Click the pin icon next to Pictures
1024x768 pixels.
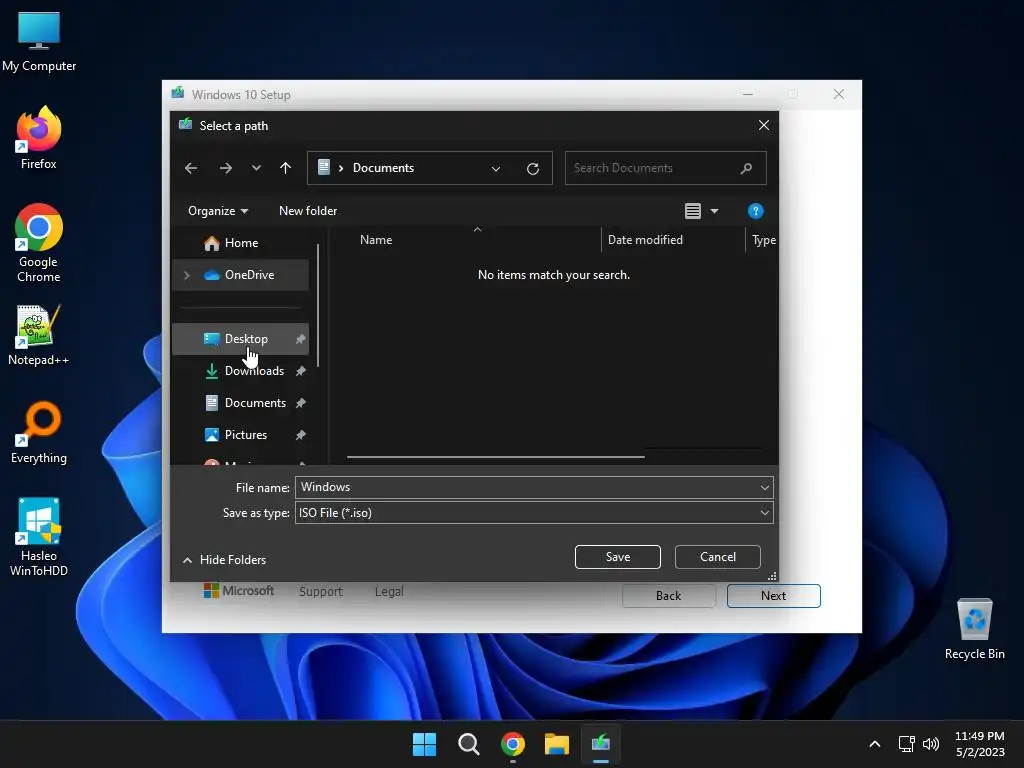click(x=300, y=435)
